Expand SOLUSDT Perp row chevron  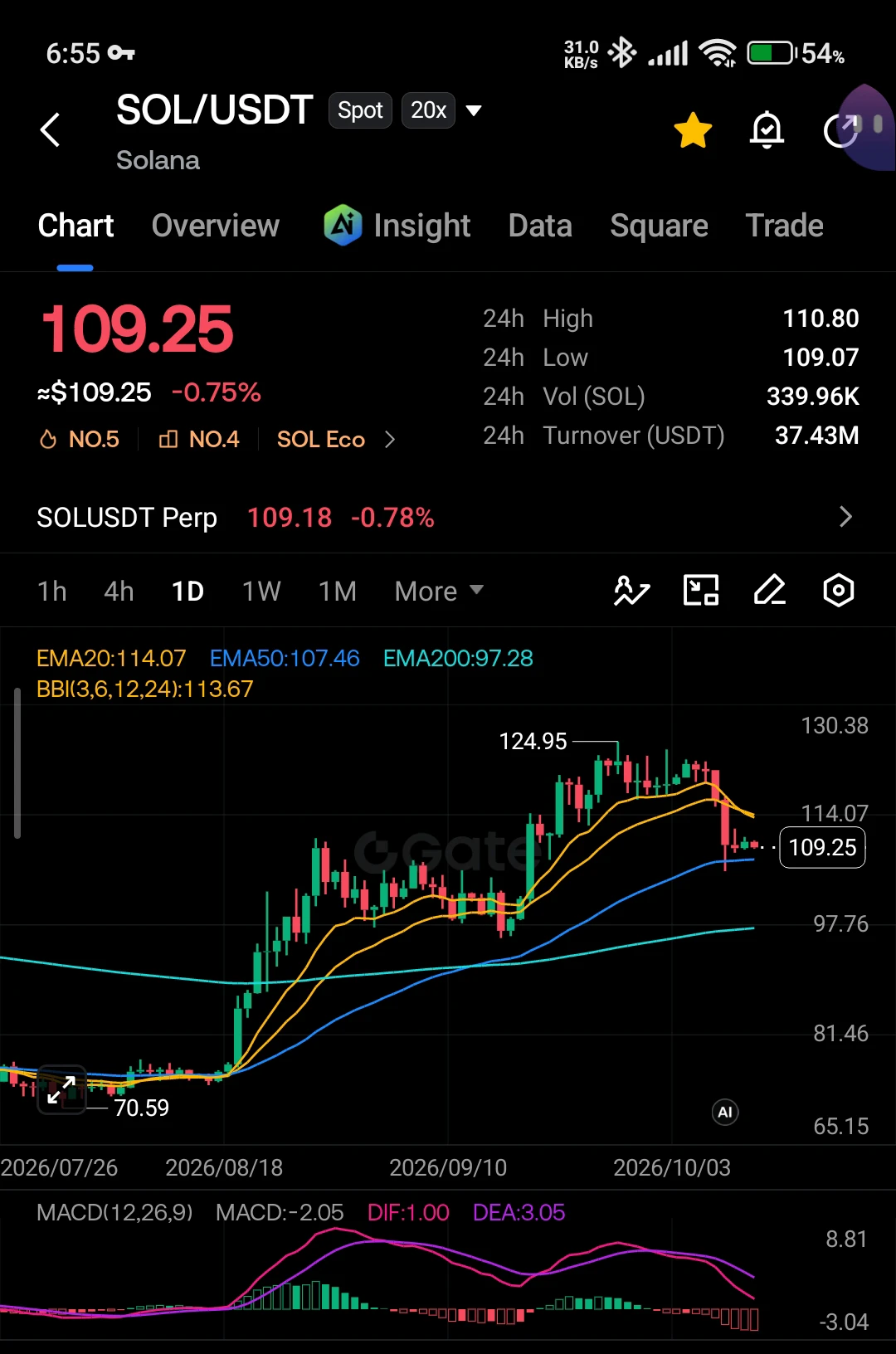click(845, 517)
